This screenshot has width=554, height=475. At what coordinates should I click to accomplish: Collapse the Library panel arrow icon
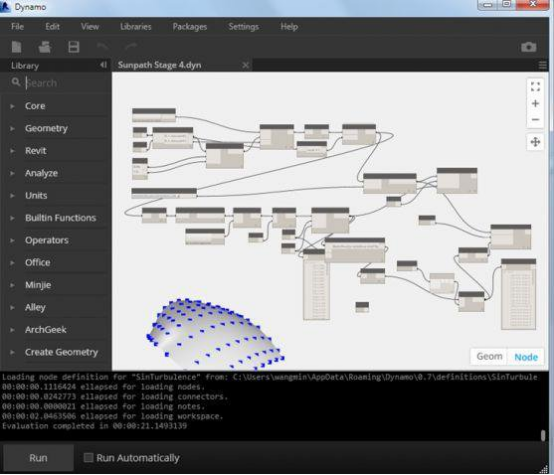tap(103, 65)
